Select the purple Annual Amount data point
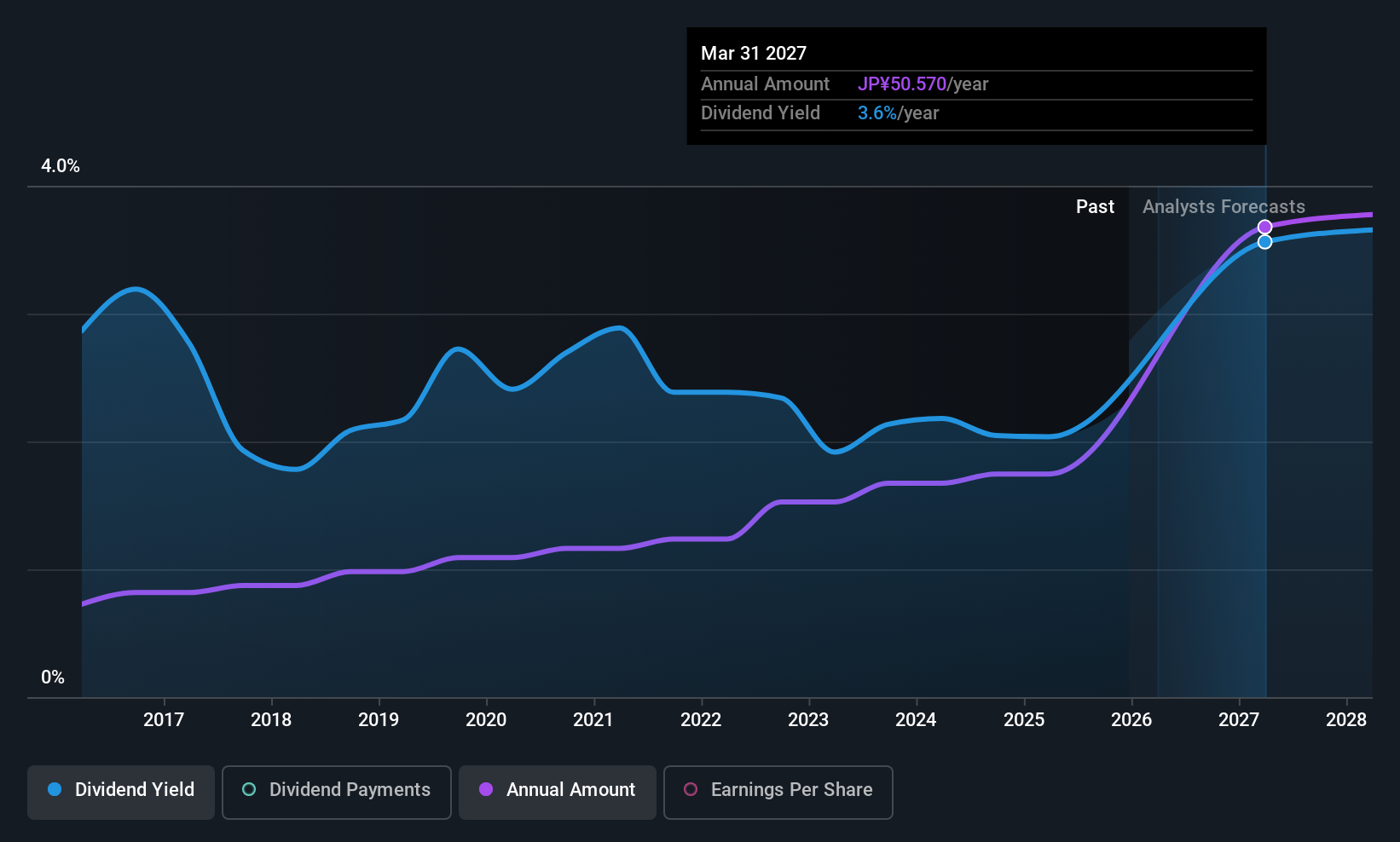The width and height of the screenshot is (1400, 842). coord(1265,227)
